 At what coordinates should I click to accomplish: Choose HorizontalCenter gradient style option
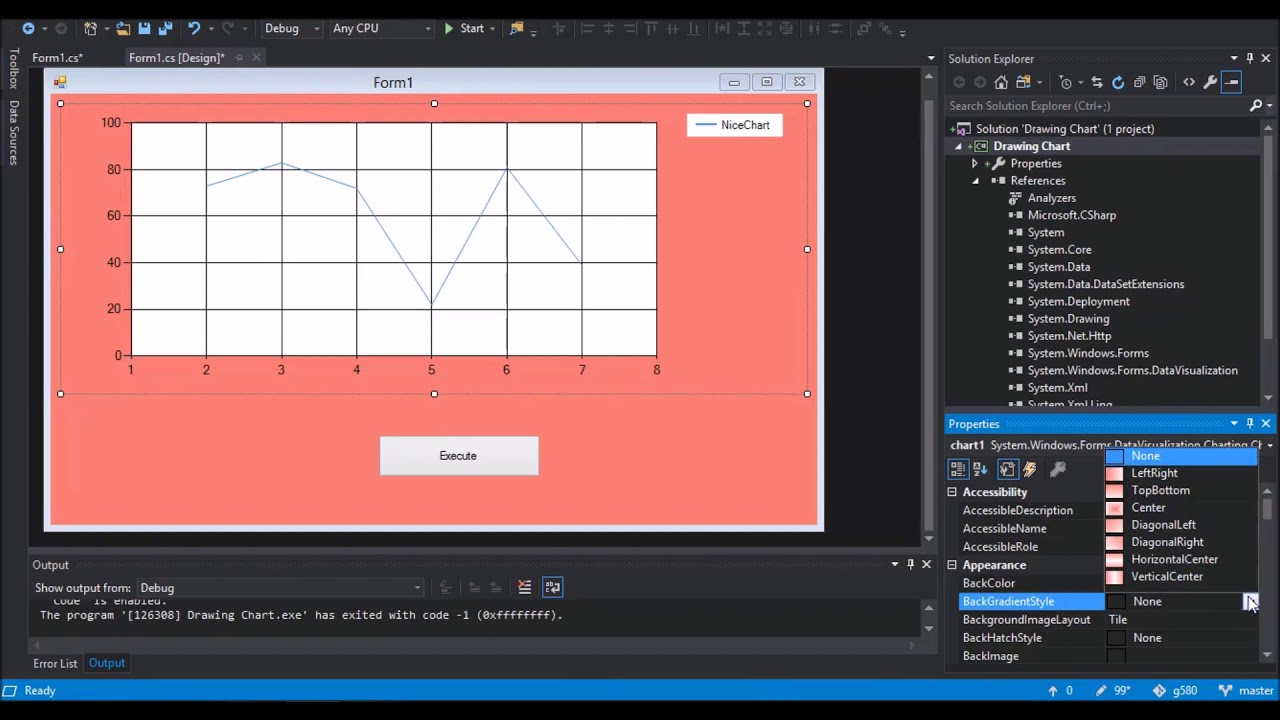pyautogui.click(x=1180, y=559)
